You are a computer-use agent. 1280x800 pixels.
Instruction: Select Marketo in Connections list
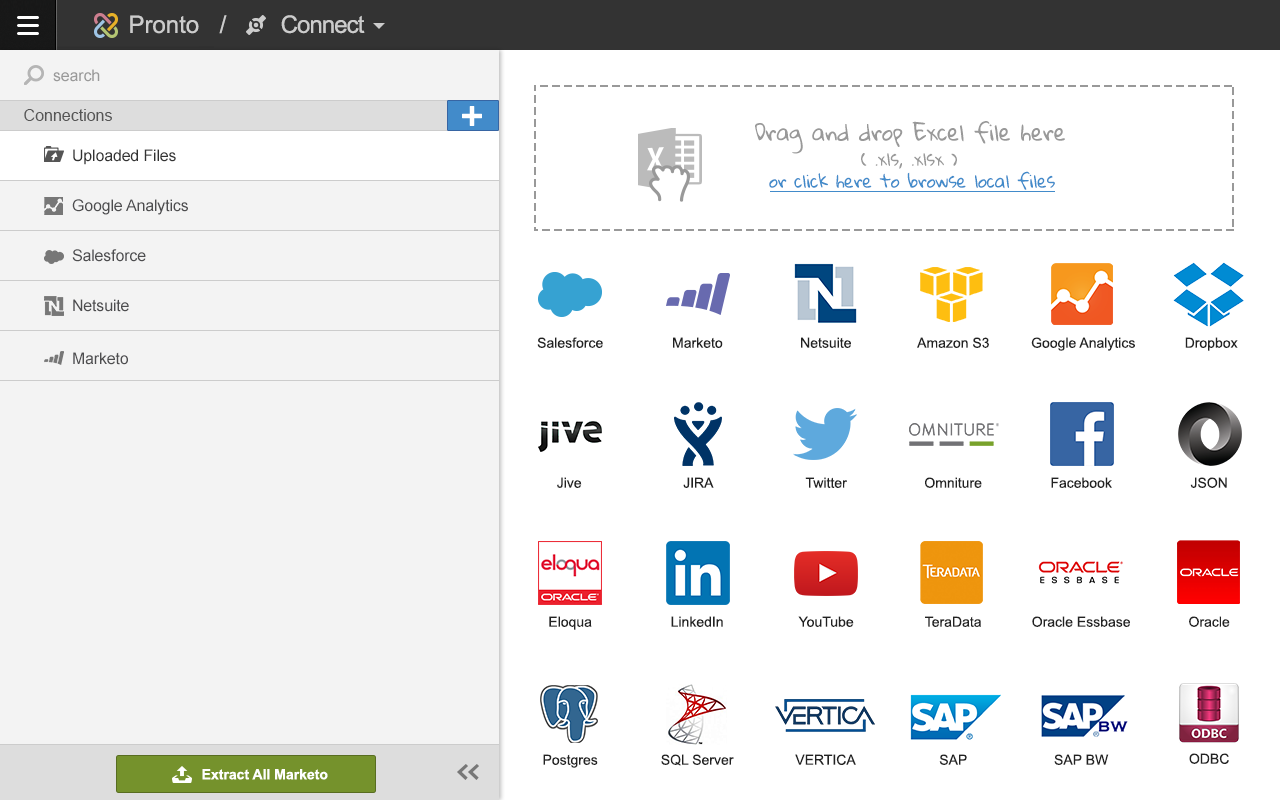(x=250, y=357)
